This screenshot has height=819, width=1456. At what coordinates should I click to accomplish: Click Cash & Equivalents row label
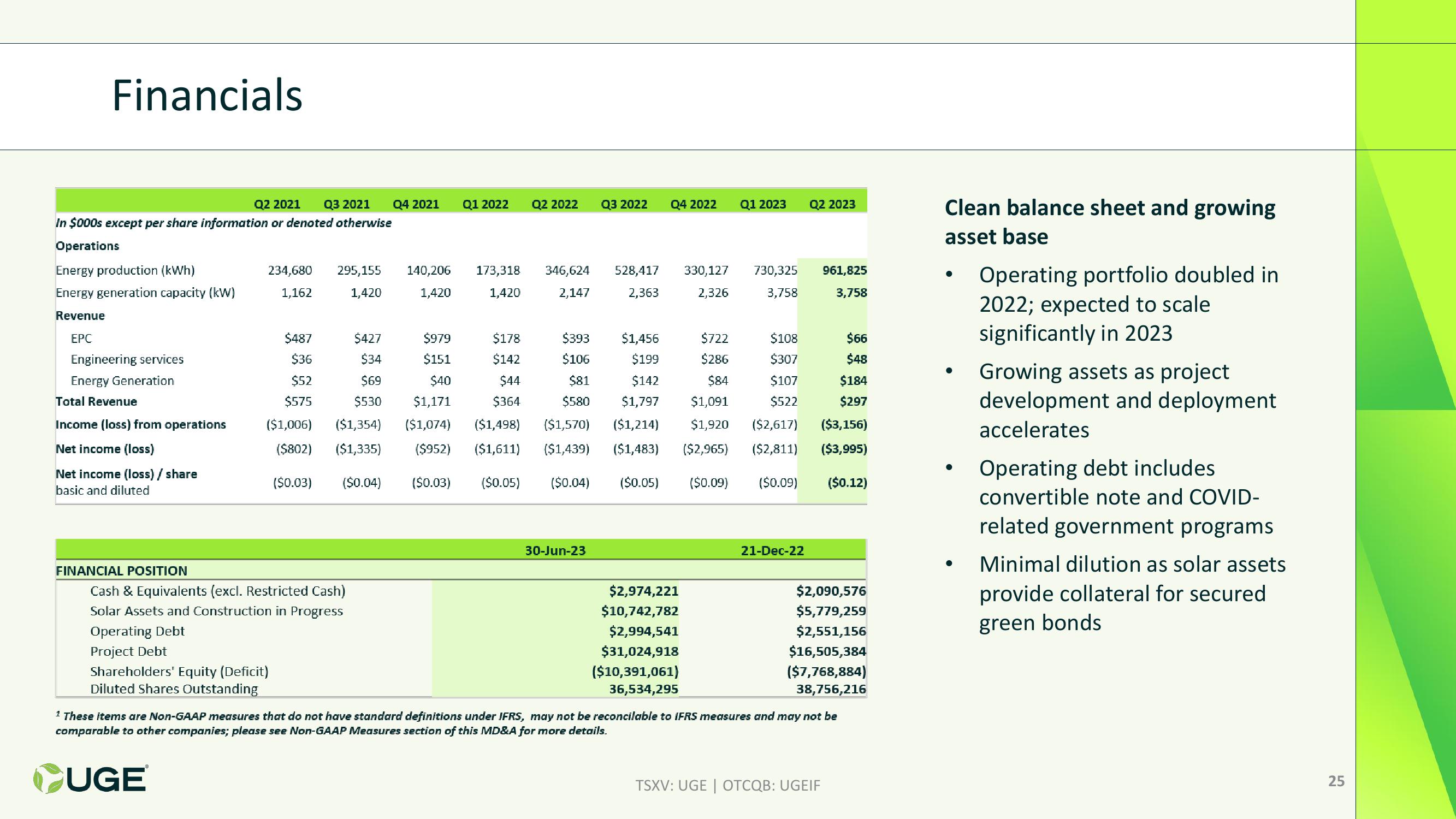click(x=217, y=591)
